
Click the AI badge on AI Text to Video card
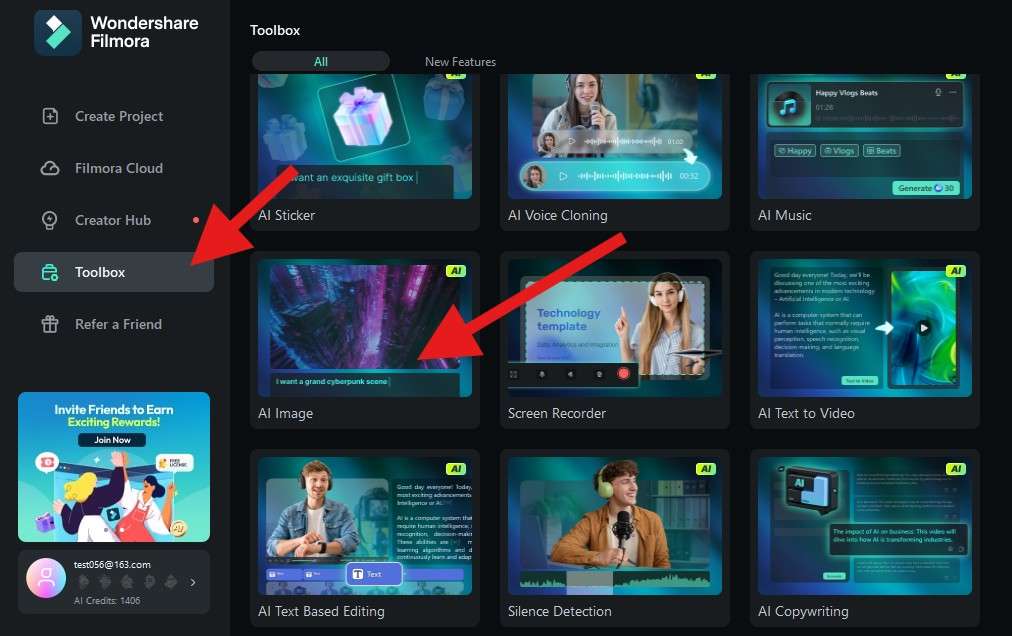956,271
